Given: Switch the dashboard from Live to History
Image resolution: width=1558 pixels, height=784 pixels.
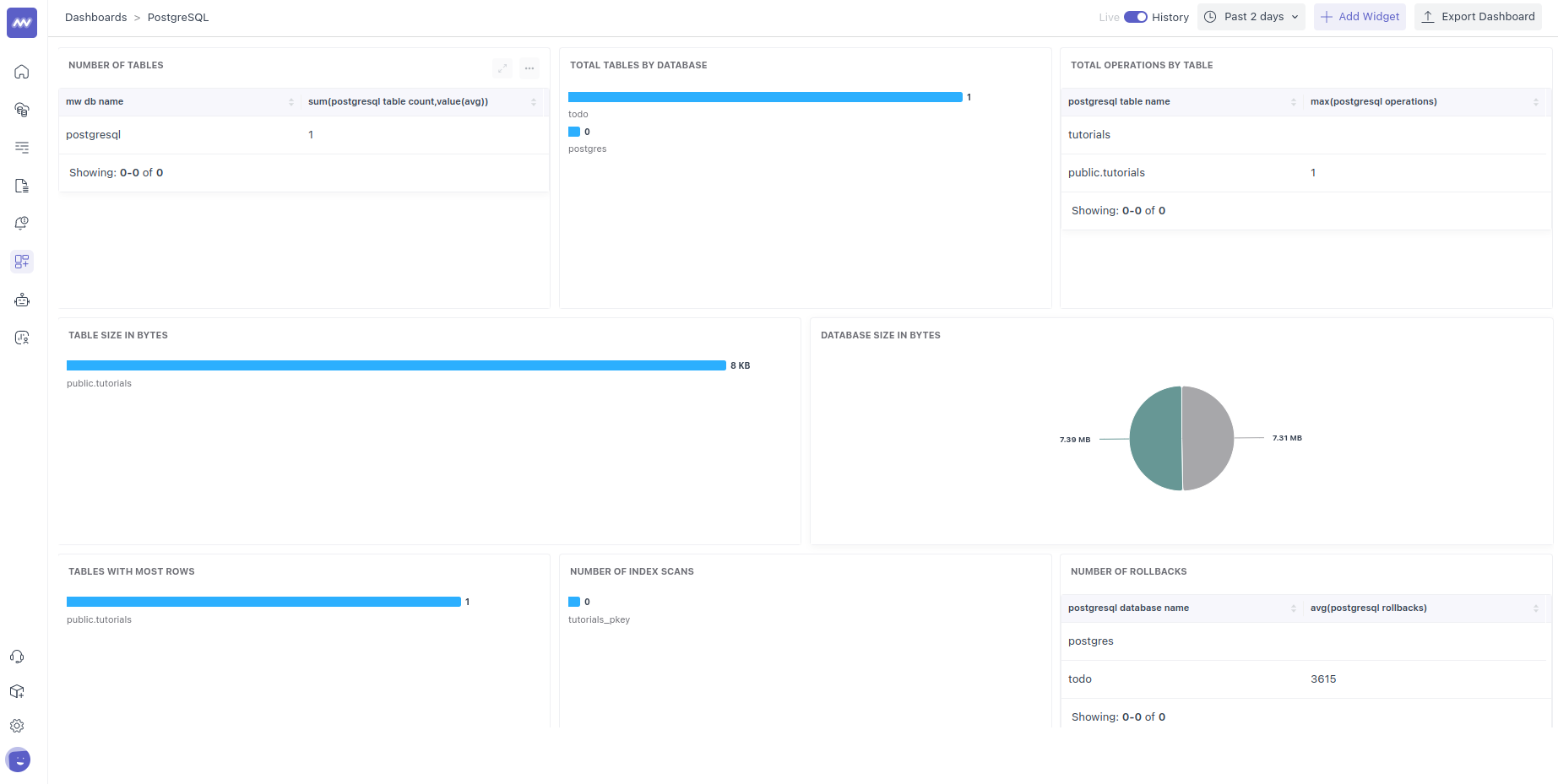Looking at the screenshot, I should click(1136, 17).
